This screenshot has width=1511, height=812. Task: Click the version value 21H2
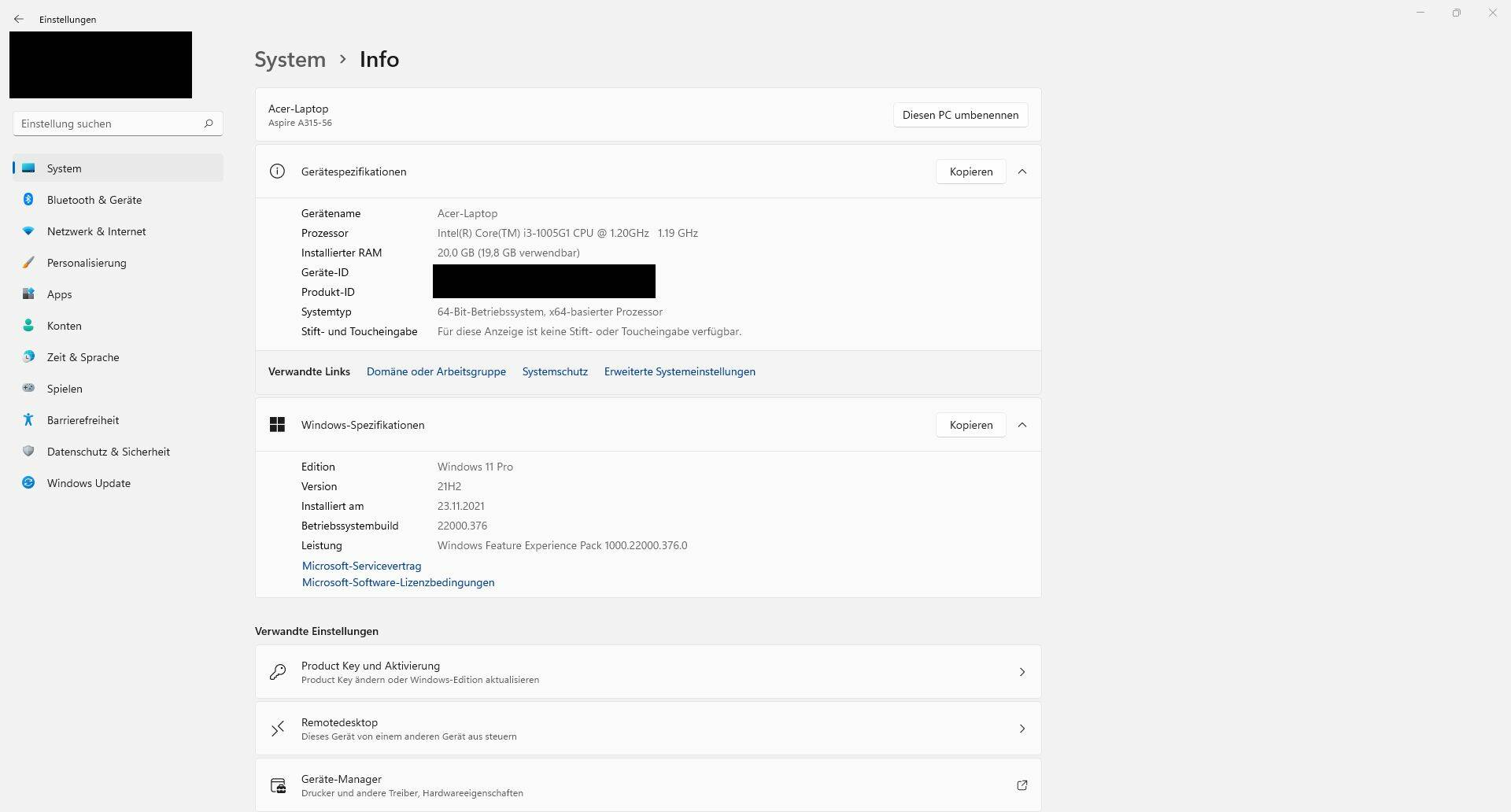(449, 486)
